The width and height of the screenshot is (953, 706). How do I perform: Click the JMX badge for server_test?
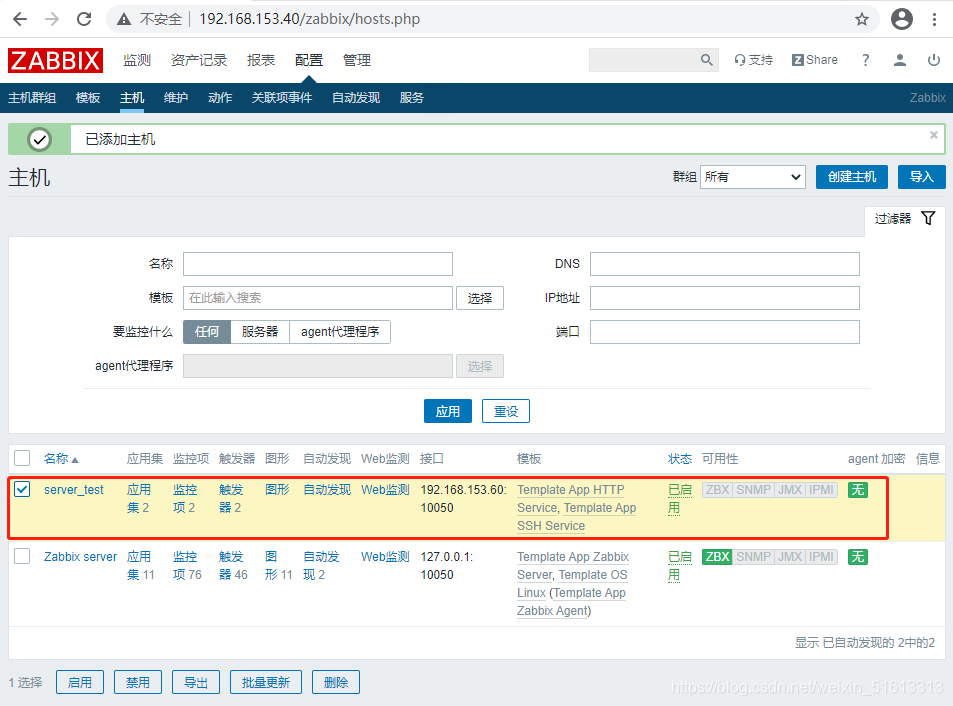click(790, 490)
